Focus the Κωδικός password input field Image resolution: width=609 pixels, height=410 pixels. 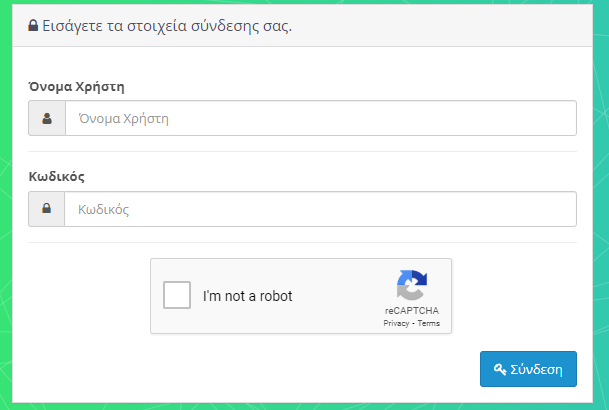(x=320, y=209)
